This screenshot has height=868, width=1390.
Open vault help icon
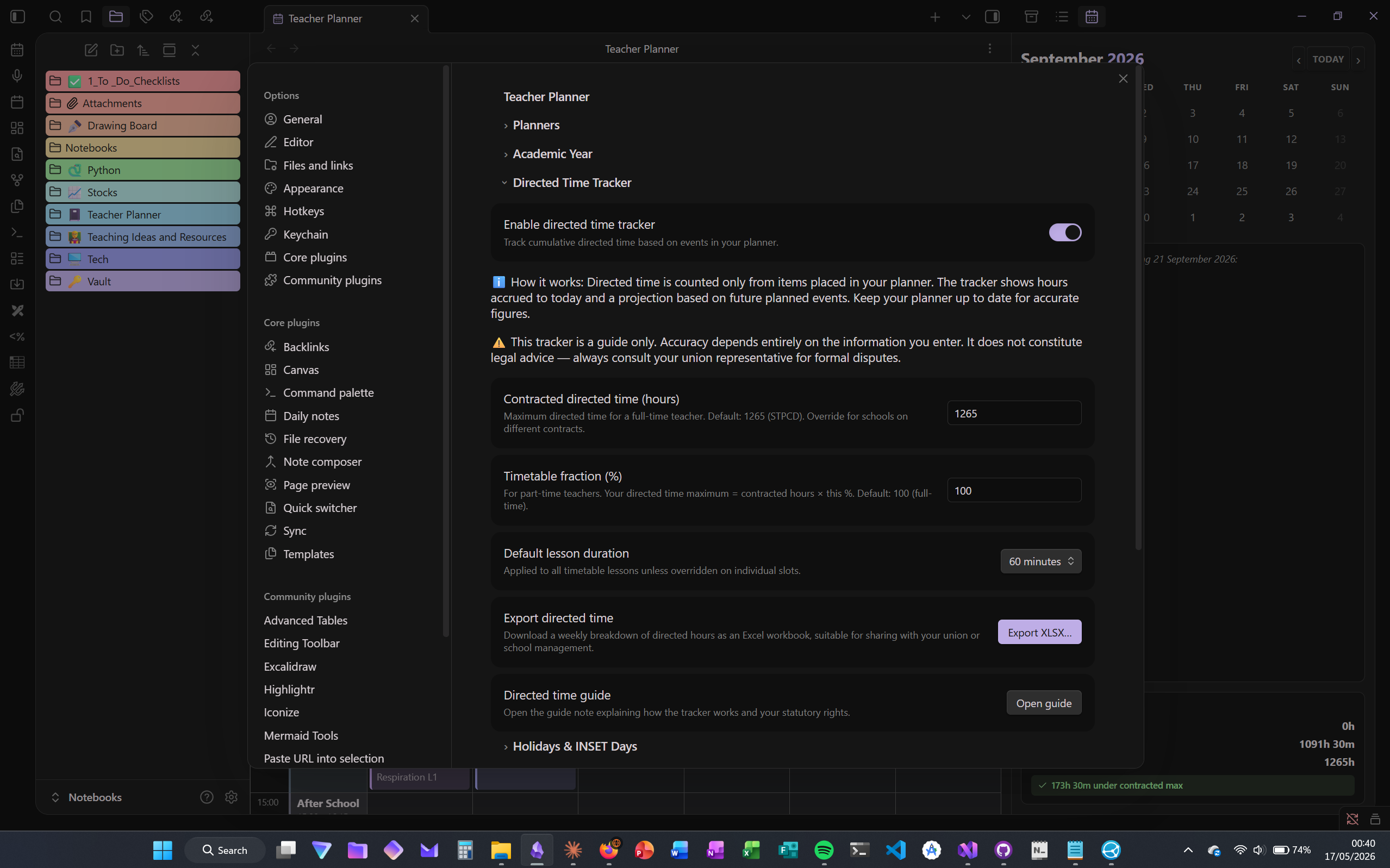207,797
